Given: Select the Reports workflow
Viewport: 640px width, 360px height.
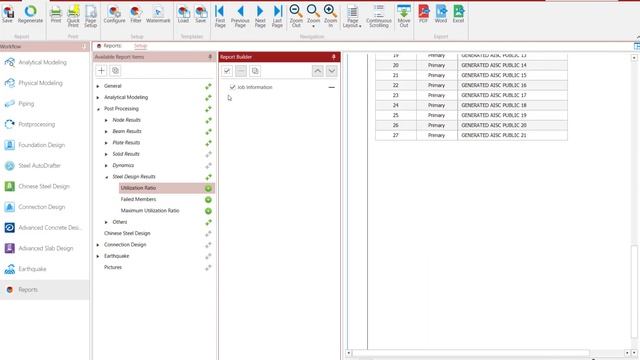Looking at the screenshot, I should [44, 290].
